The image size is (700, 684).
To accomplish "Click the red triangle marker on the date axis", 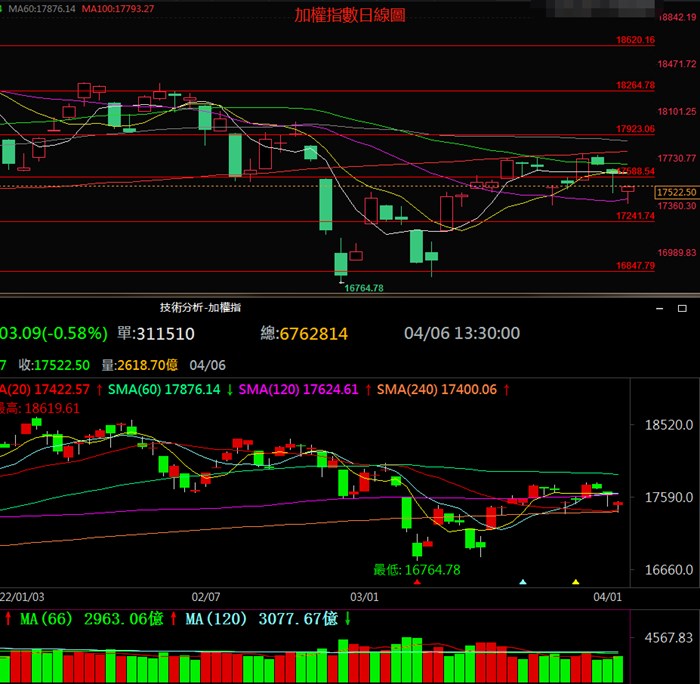I will click(x=417, y=581).
